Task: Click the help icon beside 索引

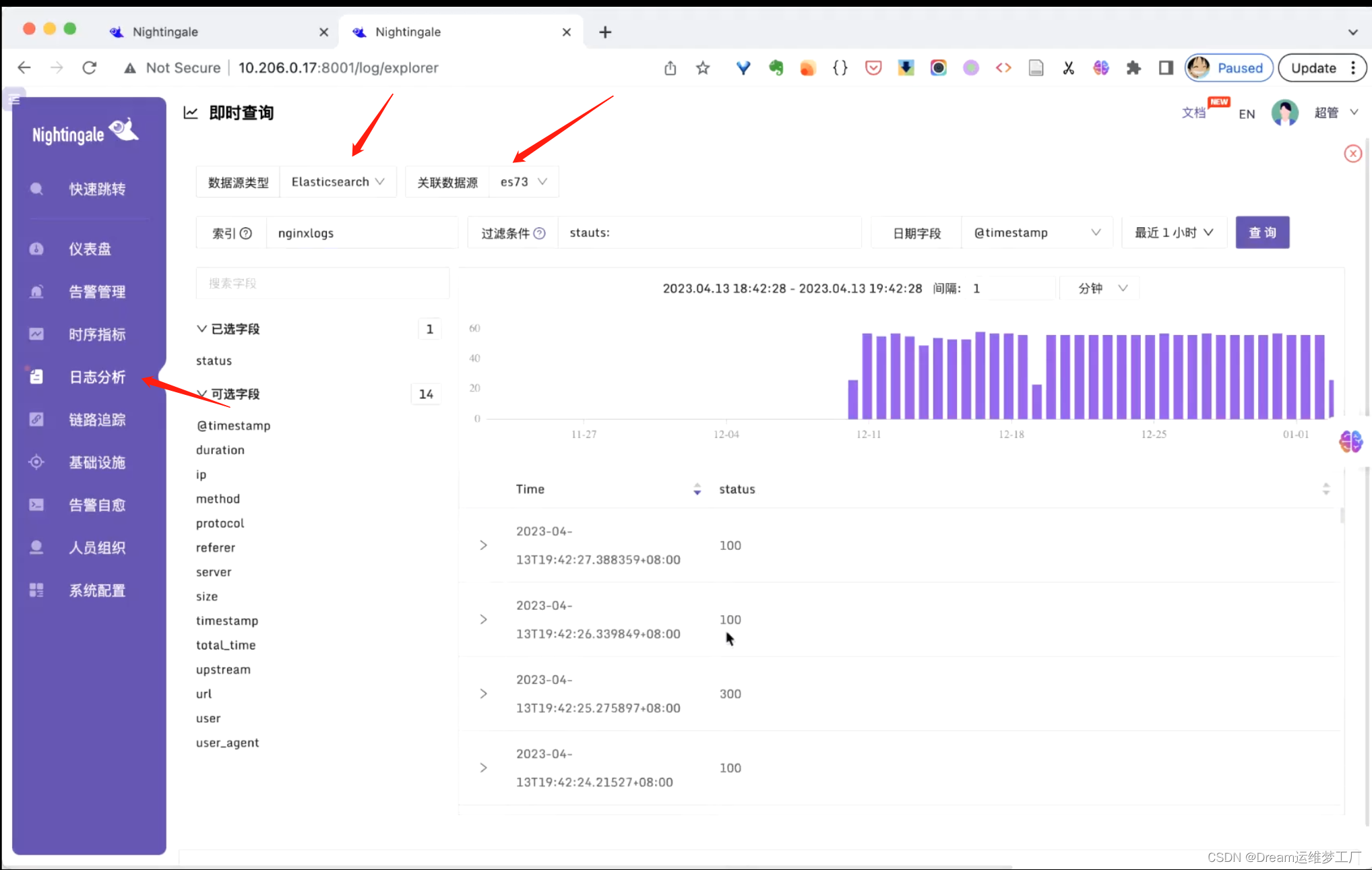Action: tap(246, 233)
